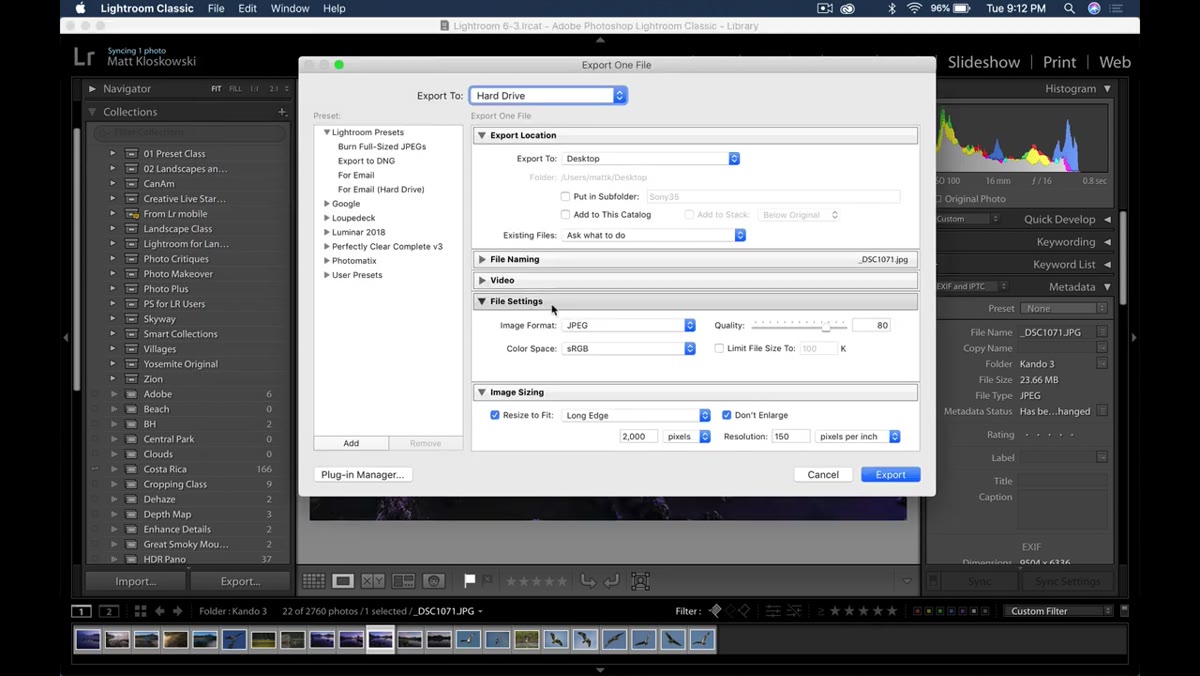1200x676 pixels.
Task: Switch to Grid view in toolbar
Action: (313, 581)
